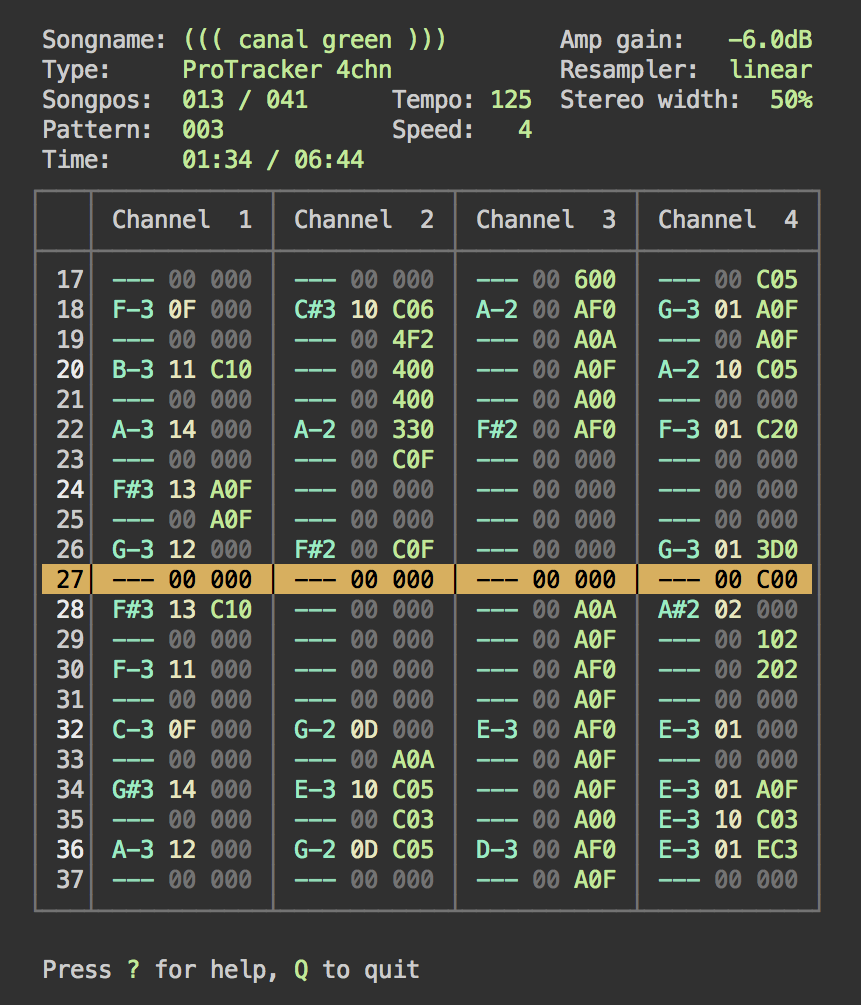Select the Pattern value "003"

pos(203,130)
